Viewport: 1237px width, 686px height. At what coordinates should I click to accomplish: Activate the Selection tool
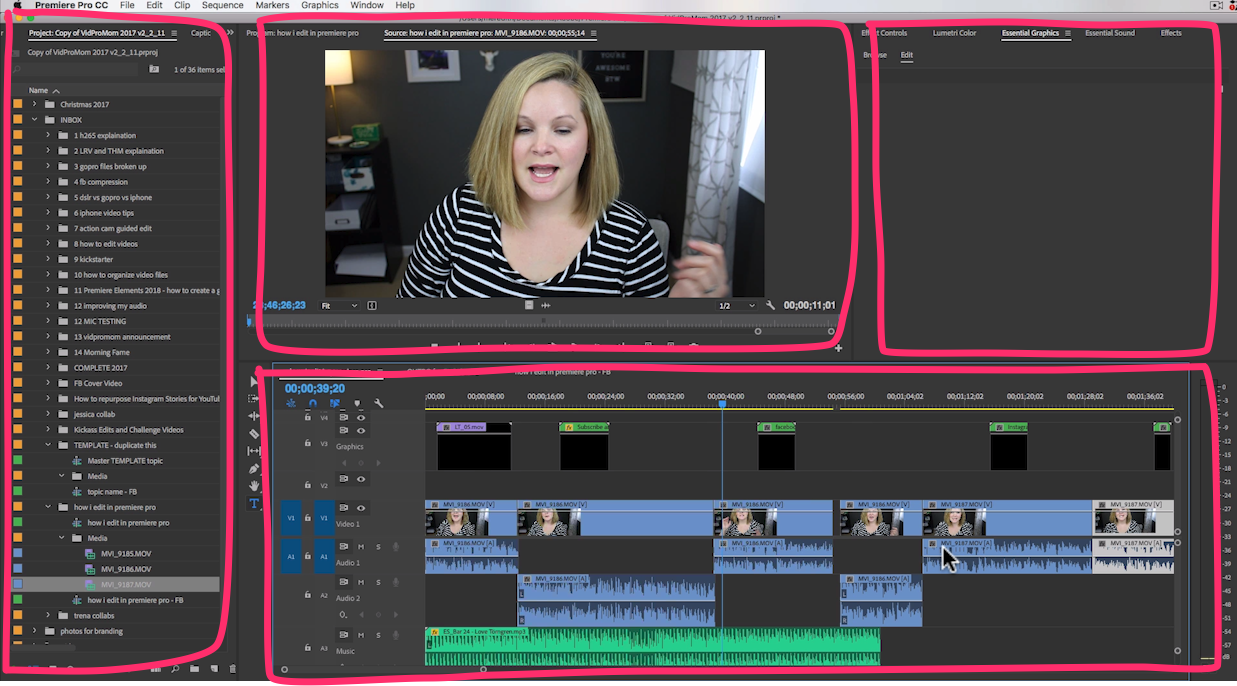click(253, 381)
